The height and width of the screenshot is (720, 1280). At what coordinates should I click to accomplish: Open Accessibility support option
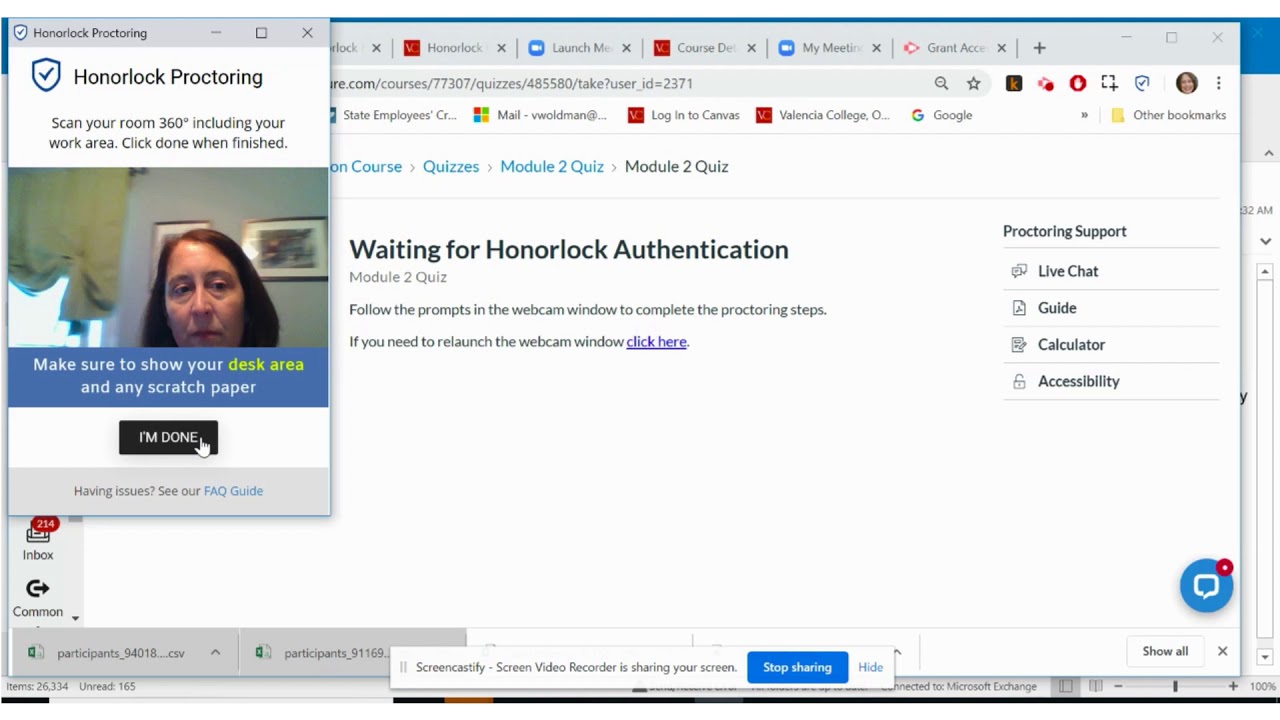tap(1078, 381)
